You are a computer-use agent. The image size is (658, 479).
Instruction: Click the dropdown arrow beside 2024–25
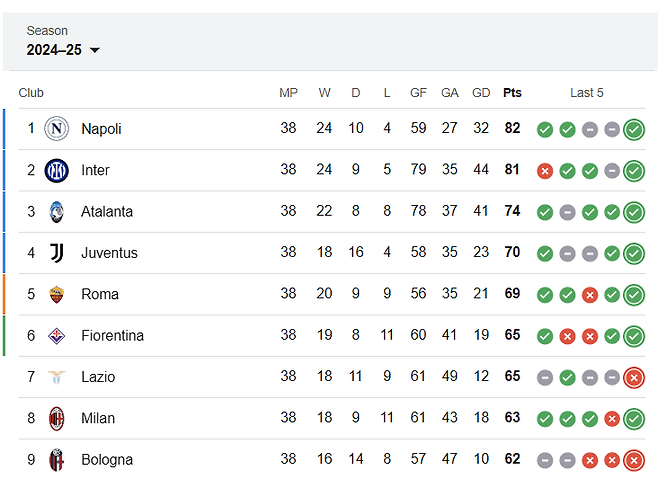[95, 51]
